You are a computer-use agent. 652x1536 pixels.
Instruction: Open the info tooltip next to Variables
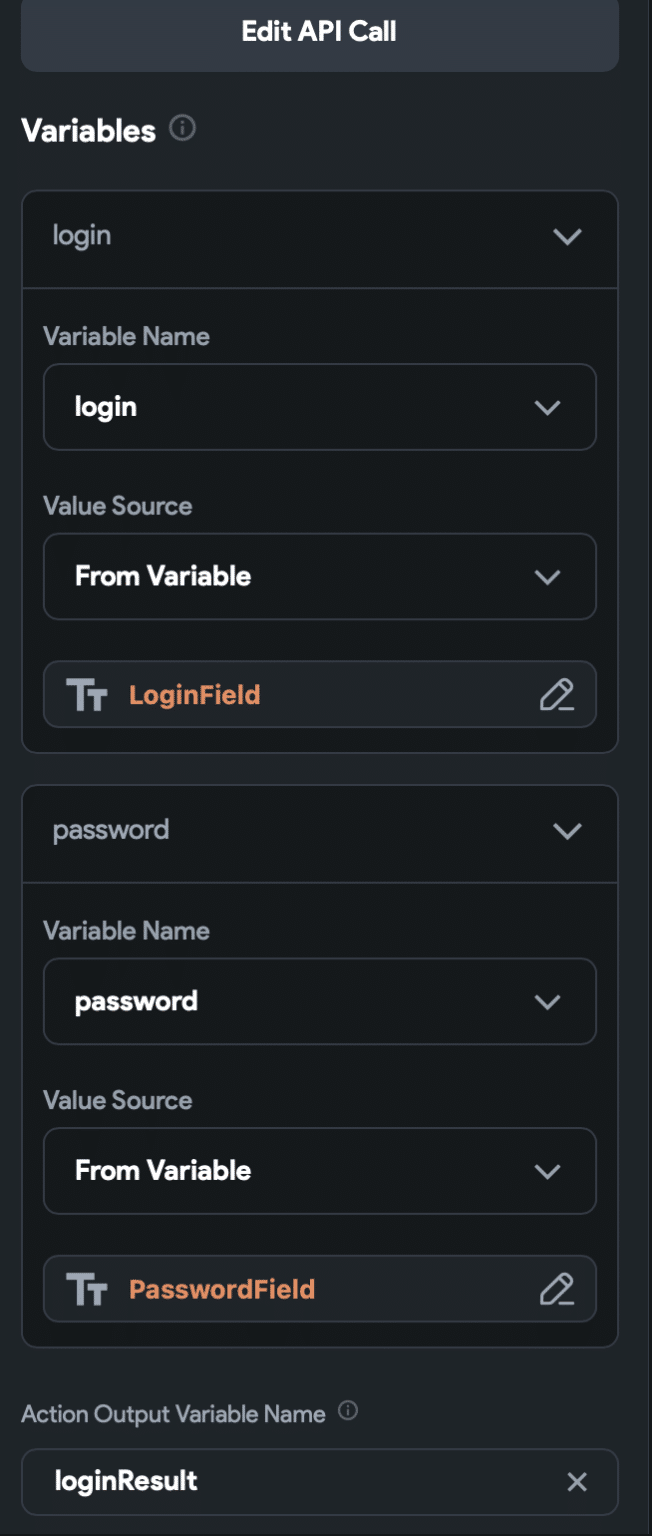182,129
